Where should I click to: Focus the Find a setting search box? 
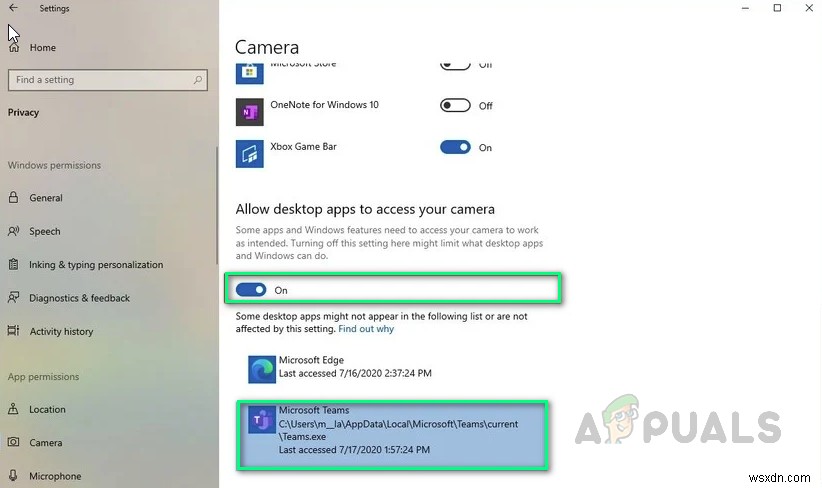click(108, 80)
